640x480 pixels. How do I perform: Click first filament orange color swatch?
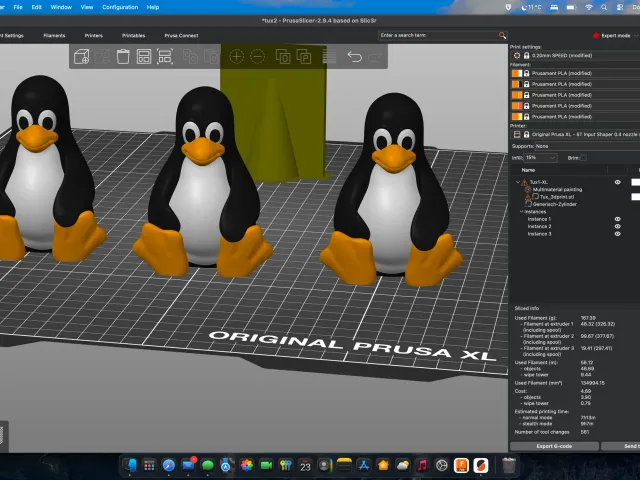[517, 73]
